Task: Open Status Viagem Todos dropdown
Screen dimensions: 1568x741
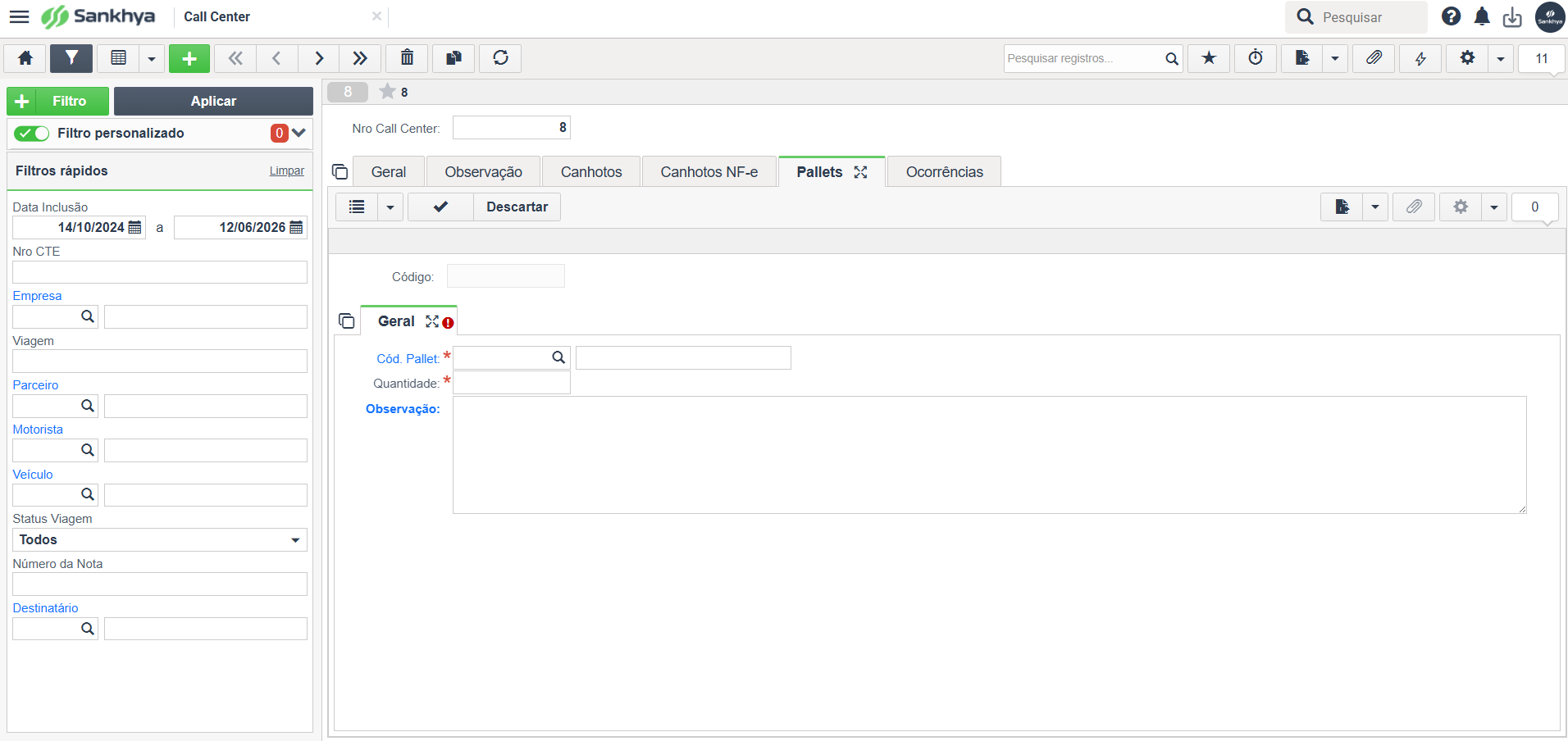Action: (160, 539)
